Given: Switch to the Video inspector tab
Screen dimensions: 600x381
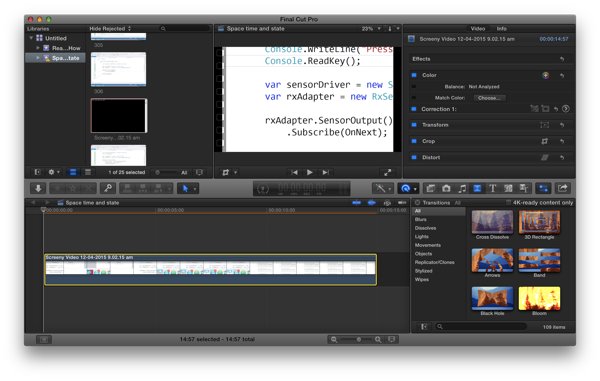Looking at the screenshot, I should [478, 29].
